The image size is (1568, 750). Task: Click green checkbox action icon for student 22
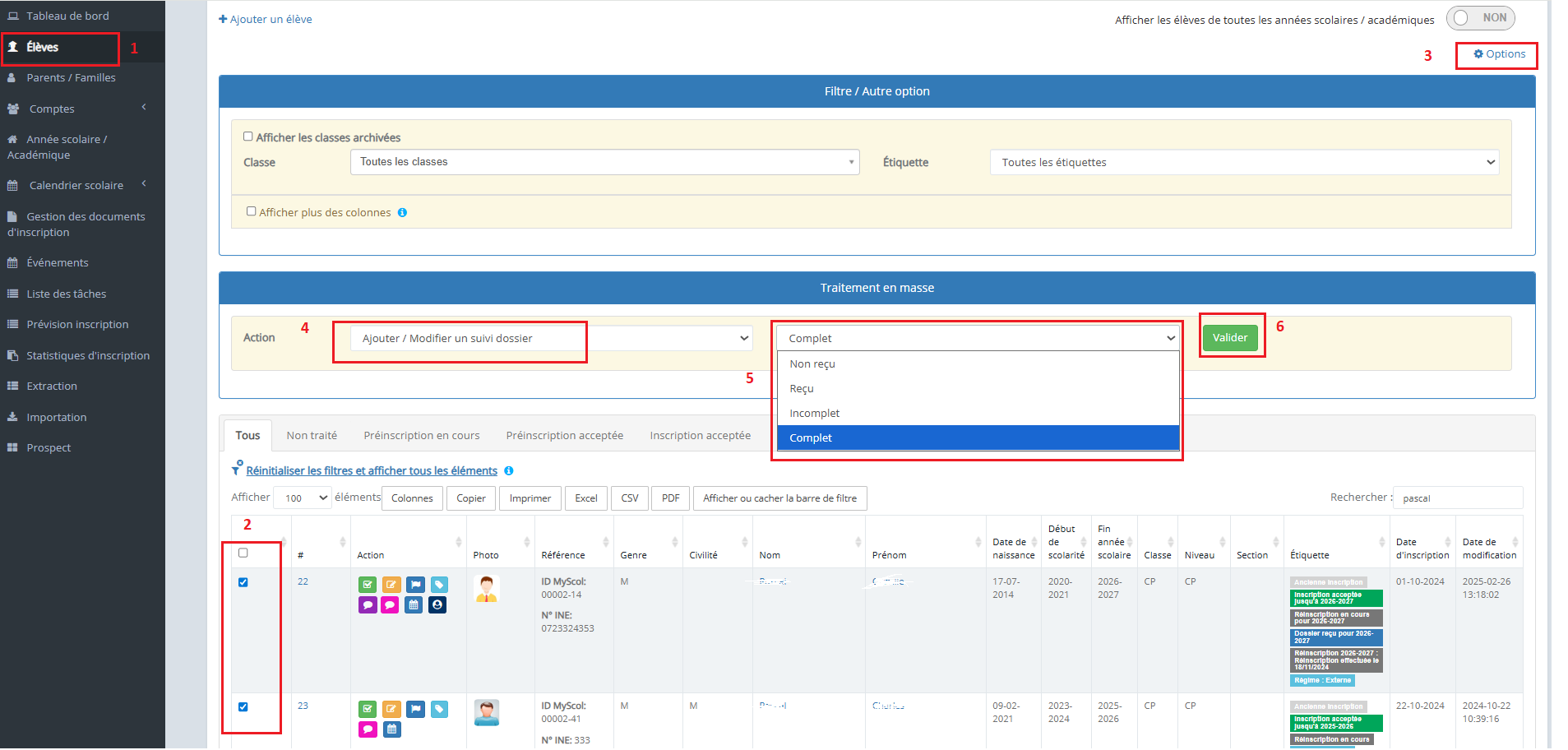(x=368, y=585)
